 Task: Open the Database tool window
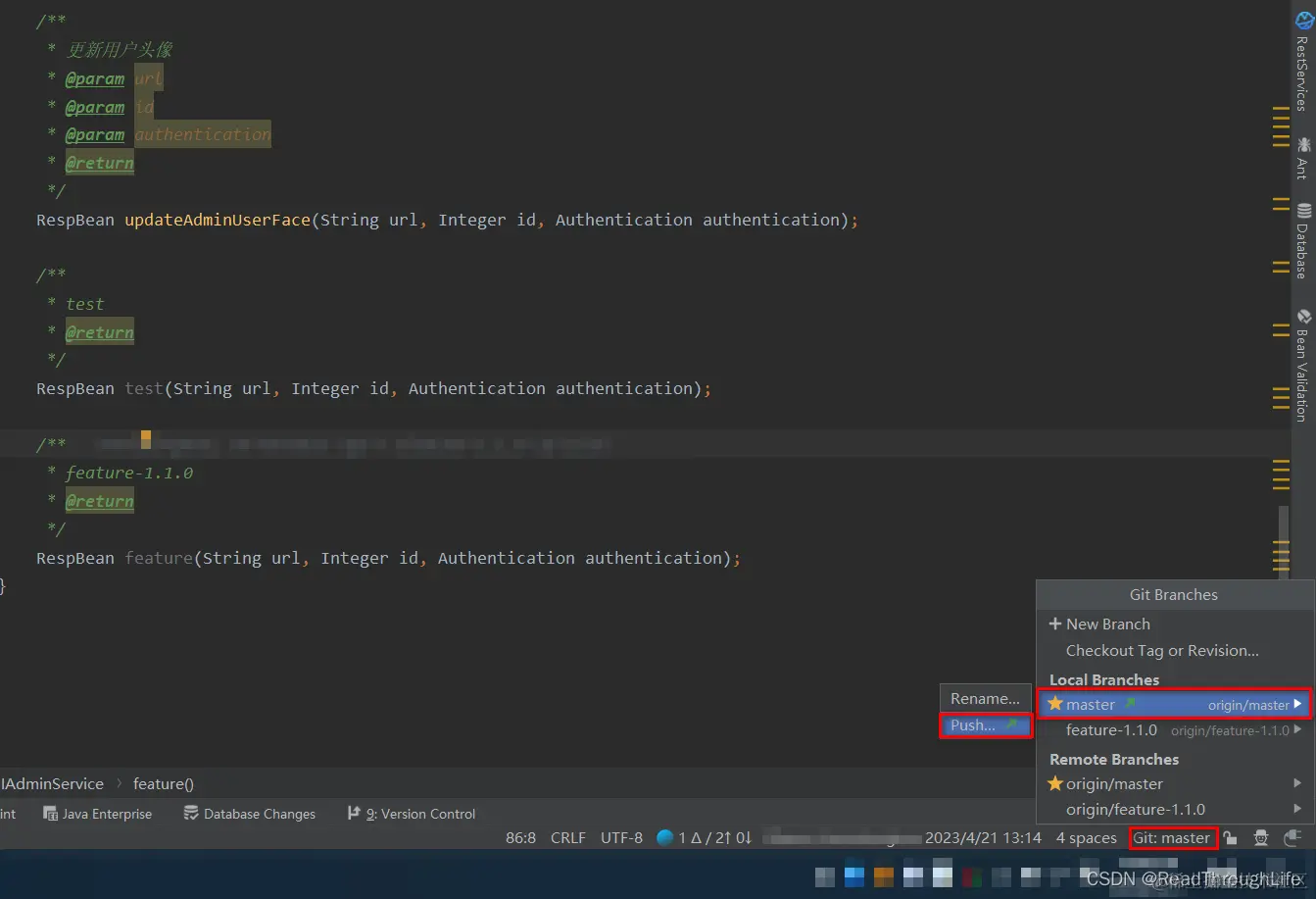coord(1303,240)
